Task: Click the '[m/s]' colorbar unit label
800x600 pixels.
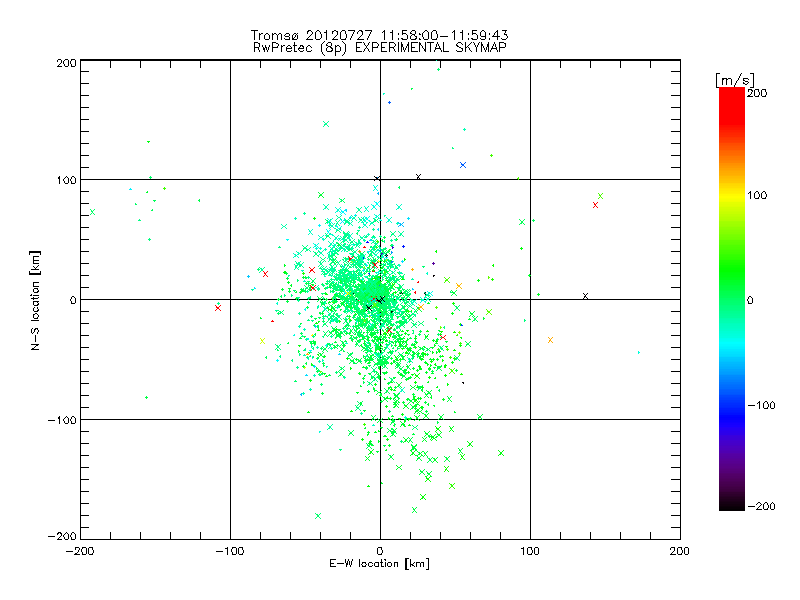Action: point(735,80)
